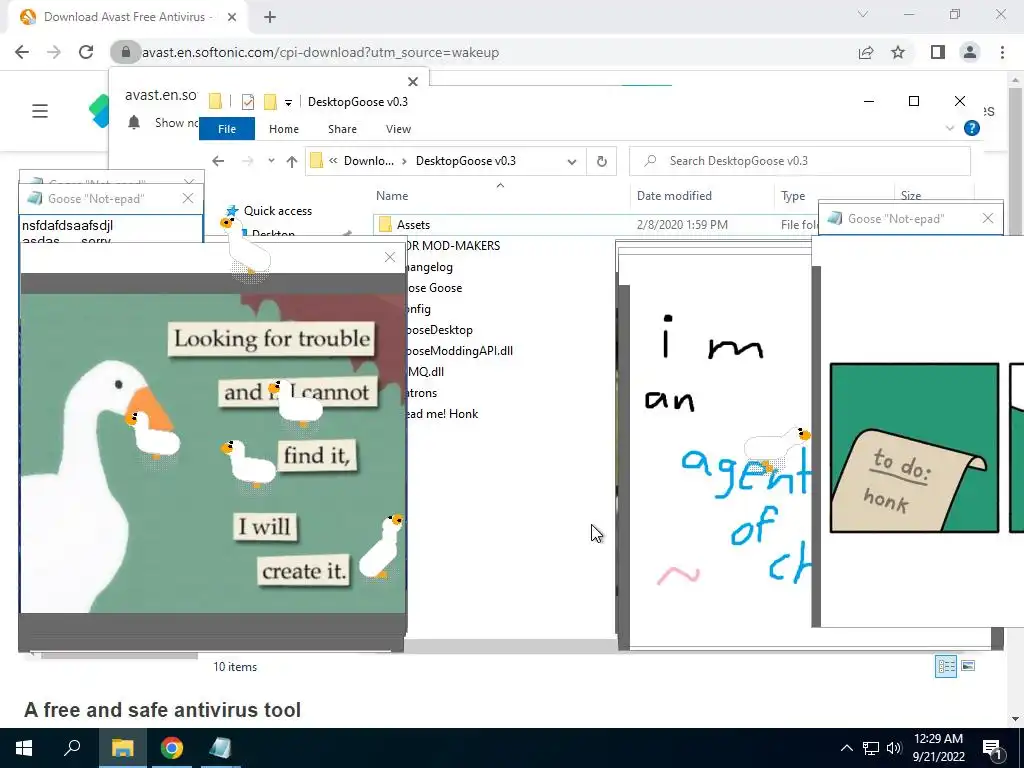Open Goose Not-epad taskbar icon
The image size is (1024, 768).
click(x=220, y=748)
